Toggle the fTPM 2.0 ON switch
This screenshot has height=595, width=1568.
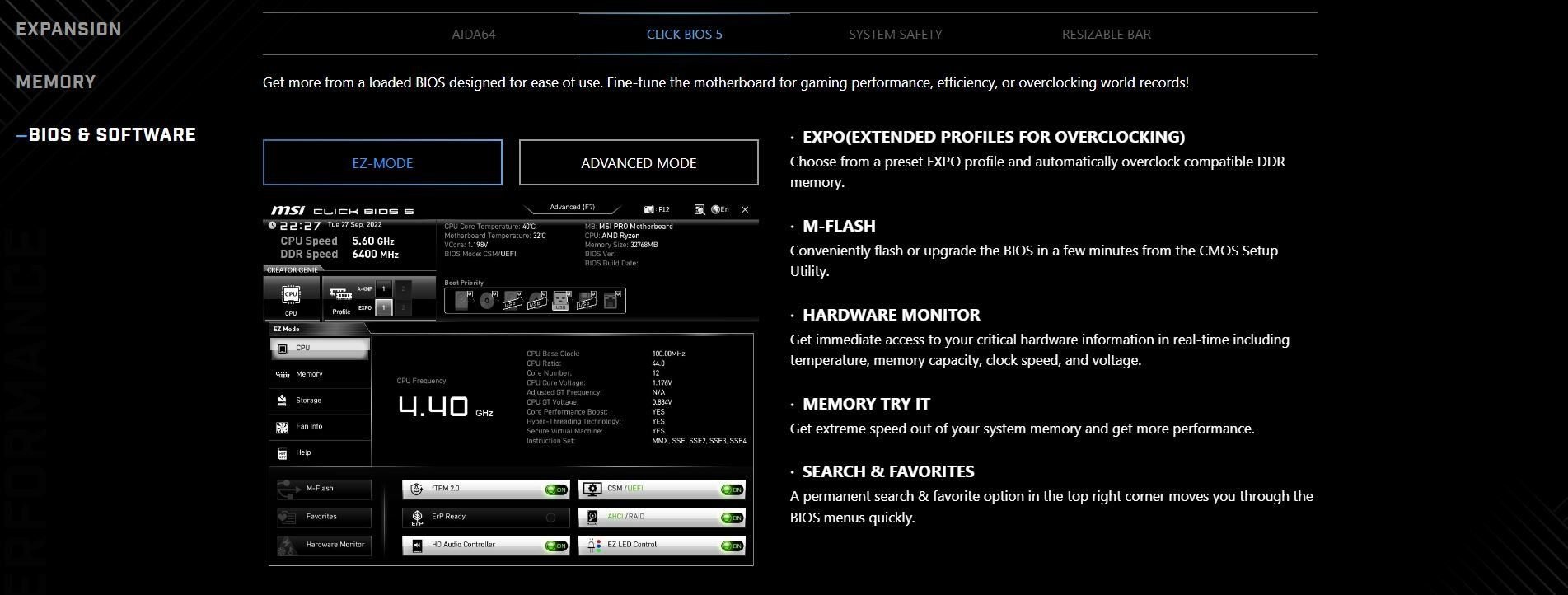[x=556, y=490]
